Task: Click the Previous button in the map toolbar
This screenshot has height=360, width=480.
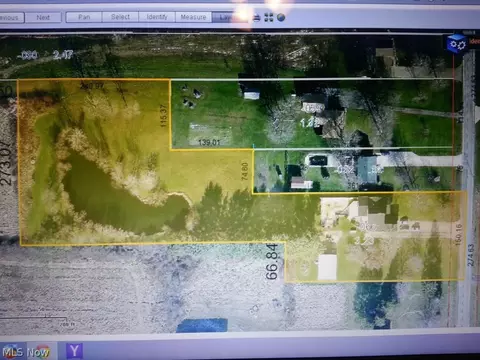Action: coord(11,17)
